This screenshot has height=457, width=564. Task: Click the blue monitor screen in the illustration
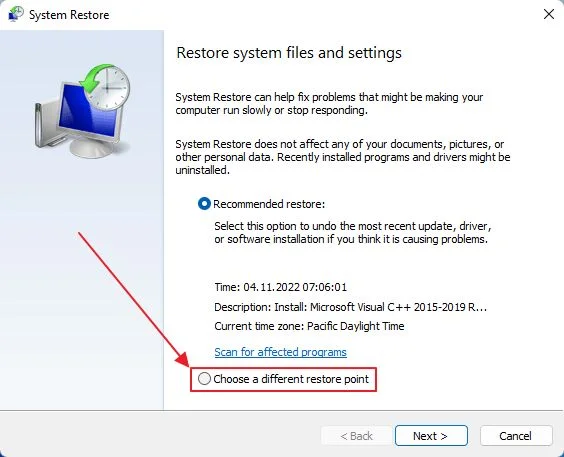pyautogui.click(x=86, y=110)
